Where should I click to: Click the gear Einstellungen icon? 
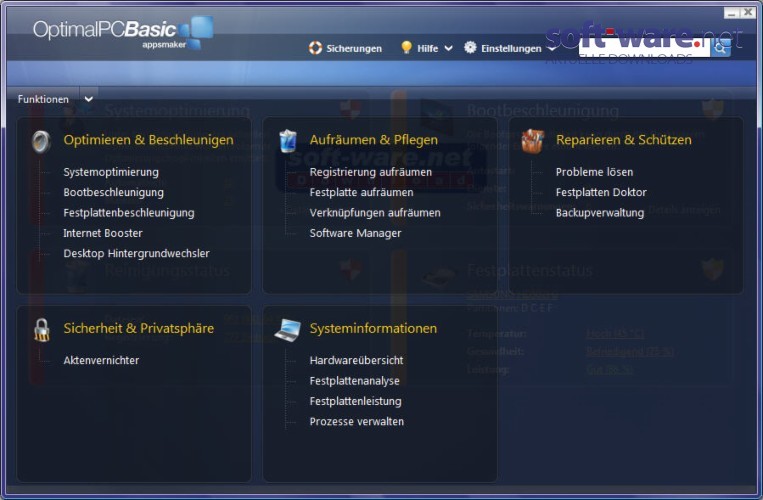tap(470, 47)
